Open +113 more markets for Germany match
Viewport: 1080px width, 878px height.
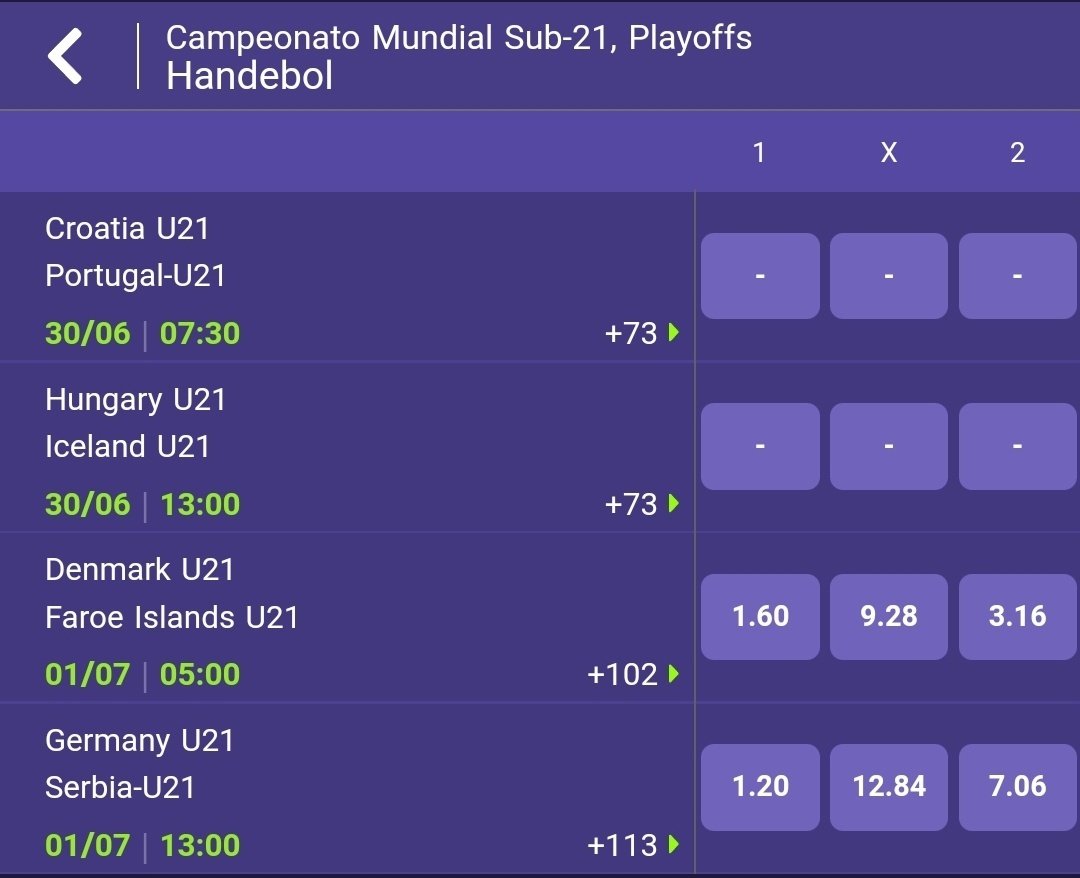632,846
